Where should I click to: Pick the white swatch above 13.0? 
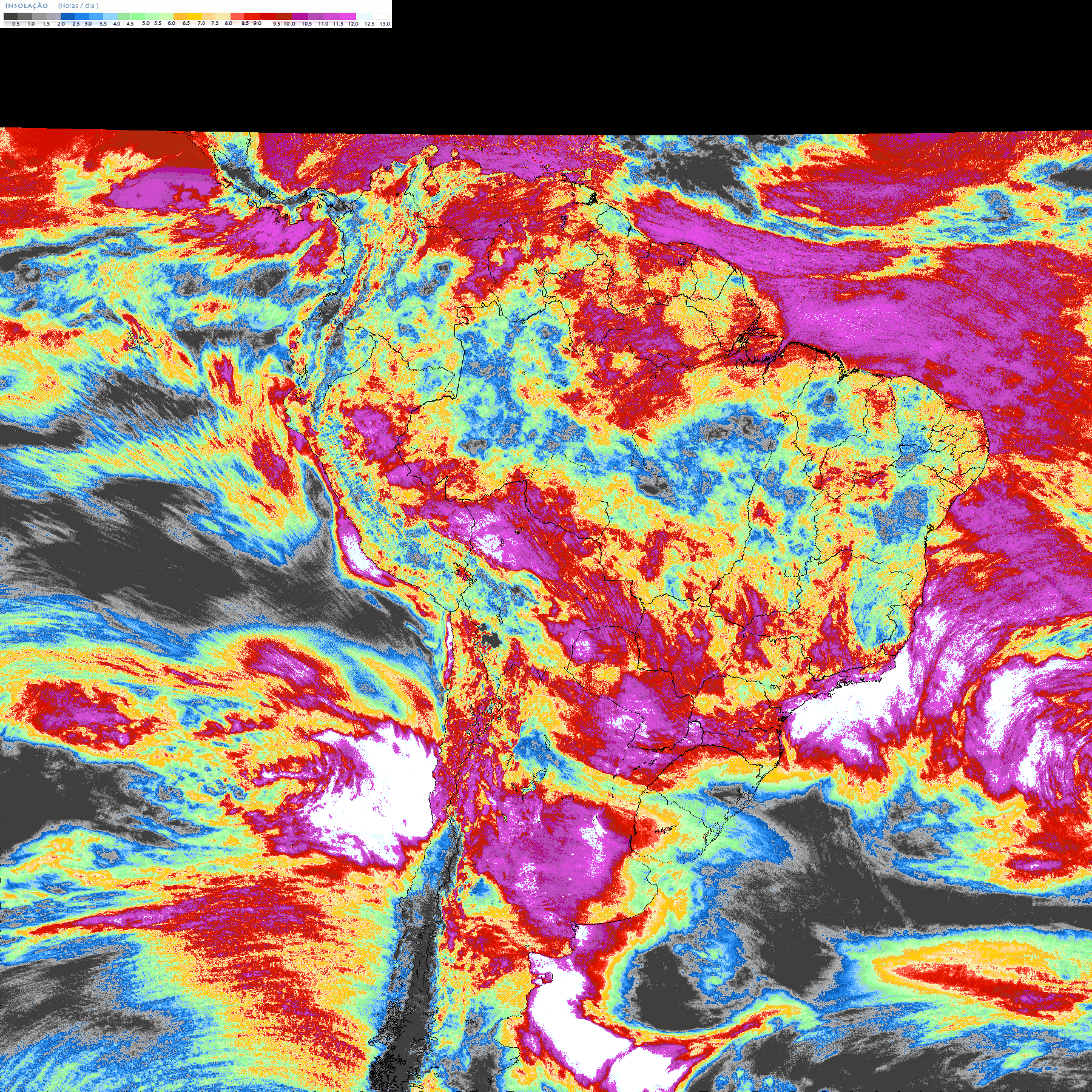point(381,16)
